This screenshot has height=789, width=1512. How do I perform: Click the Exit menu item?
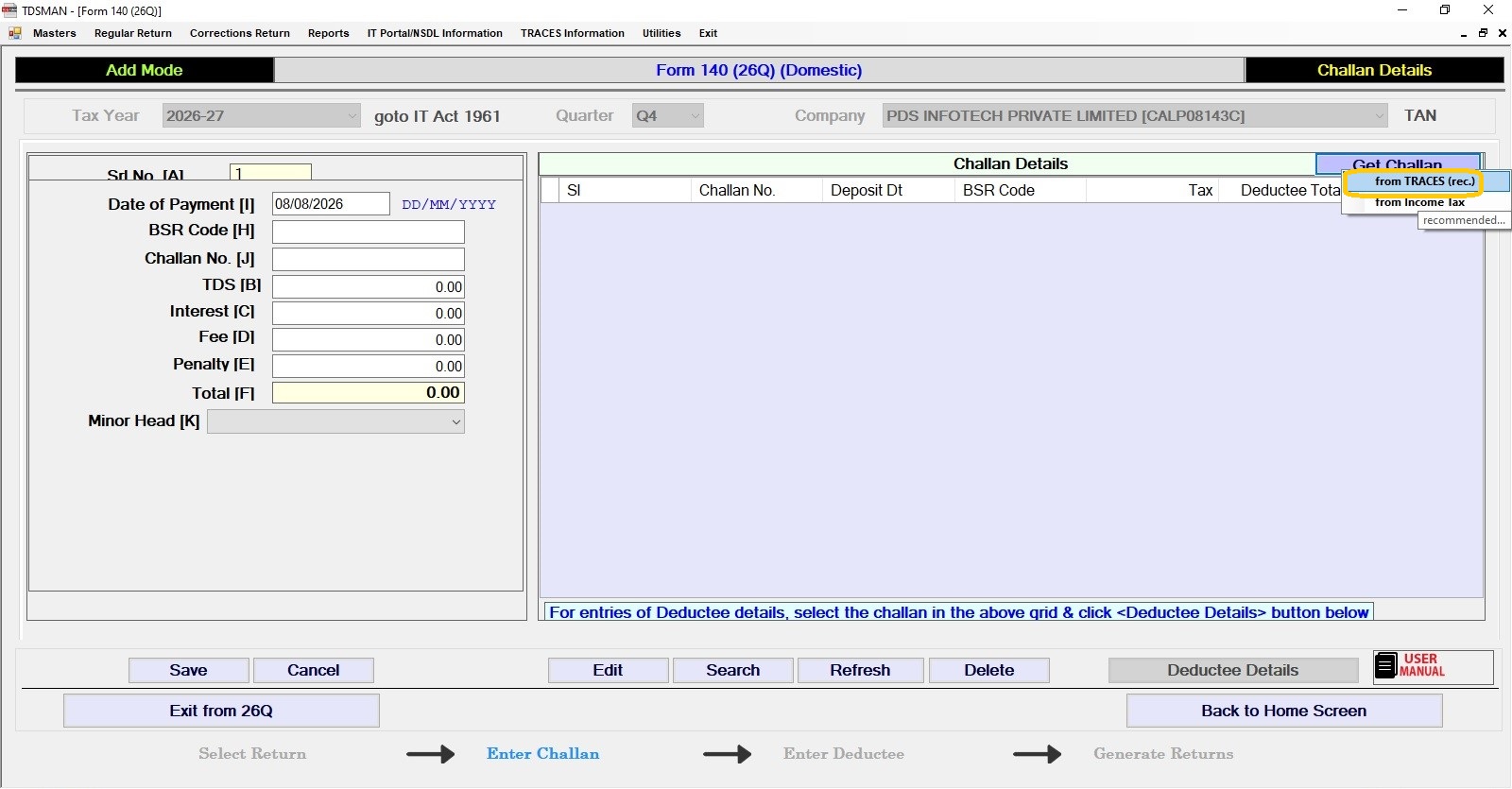(708, 33)
